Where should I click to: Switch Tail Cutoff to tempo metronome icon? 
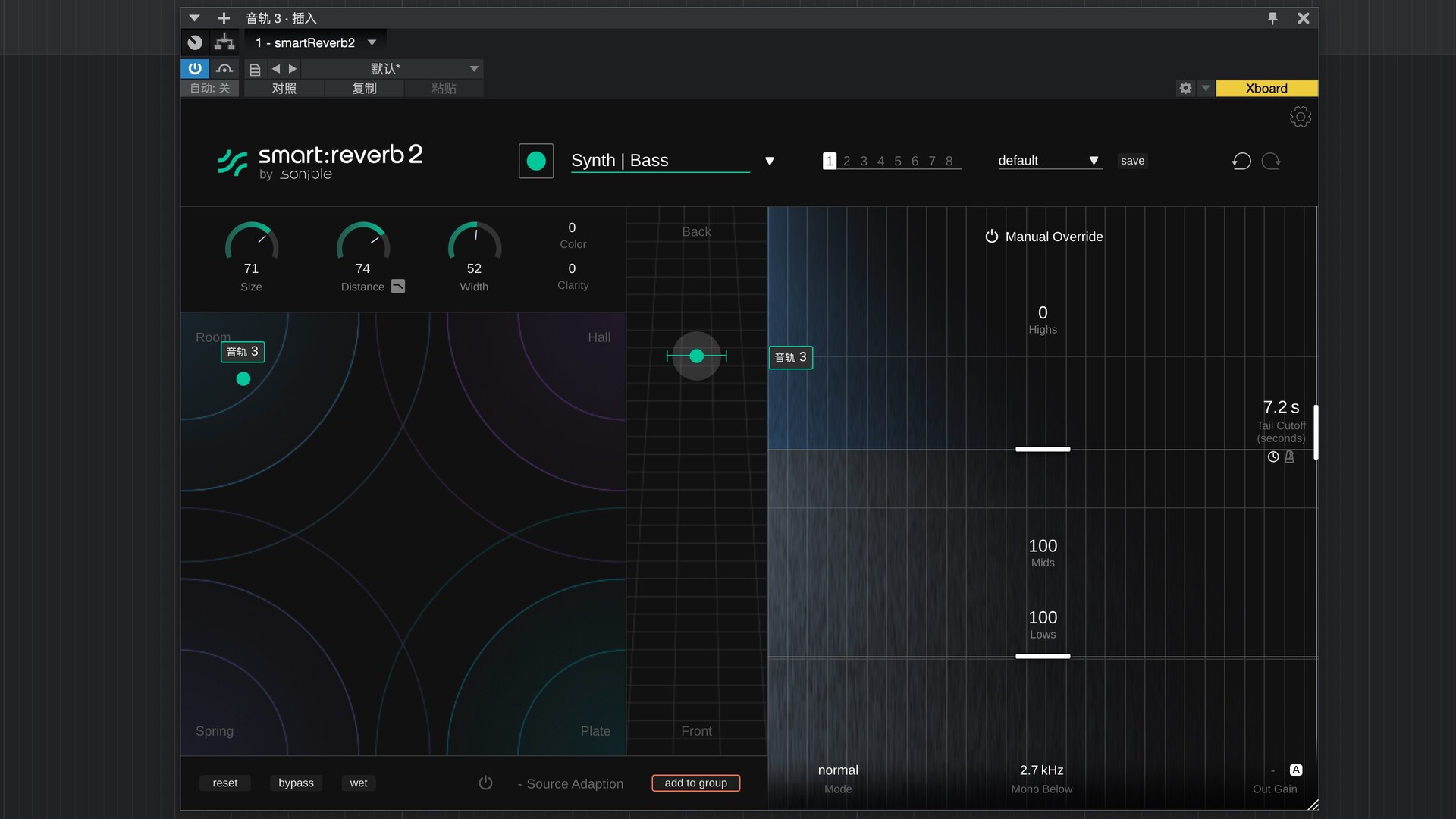(1289, 457)
